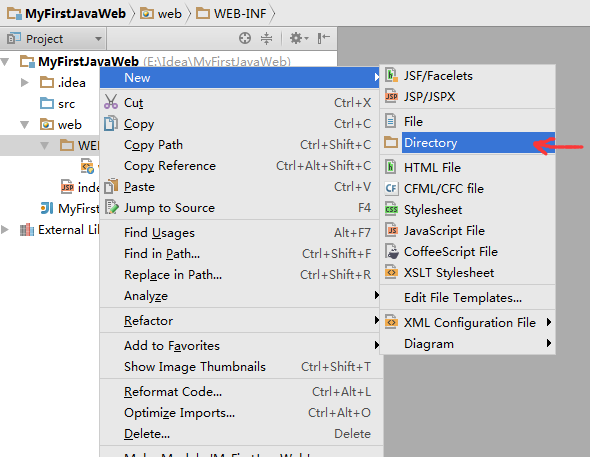Select MyFirstJavaWeb project root row
Screen dimensions: 590x457
coord(168,61)
